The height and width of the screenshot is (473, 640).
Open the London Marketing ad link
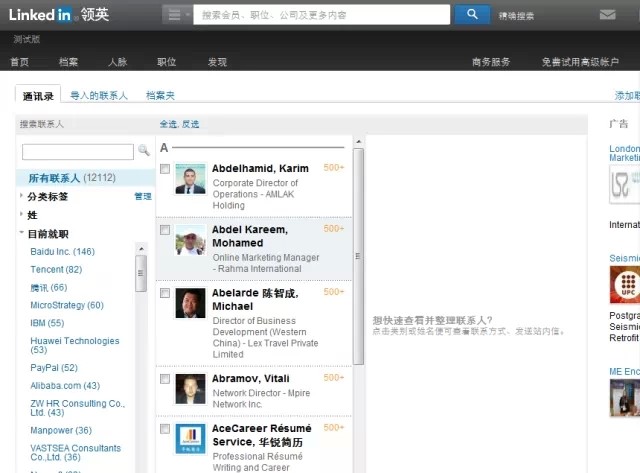click(x=624, y=153)
